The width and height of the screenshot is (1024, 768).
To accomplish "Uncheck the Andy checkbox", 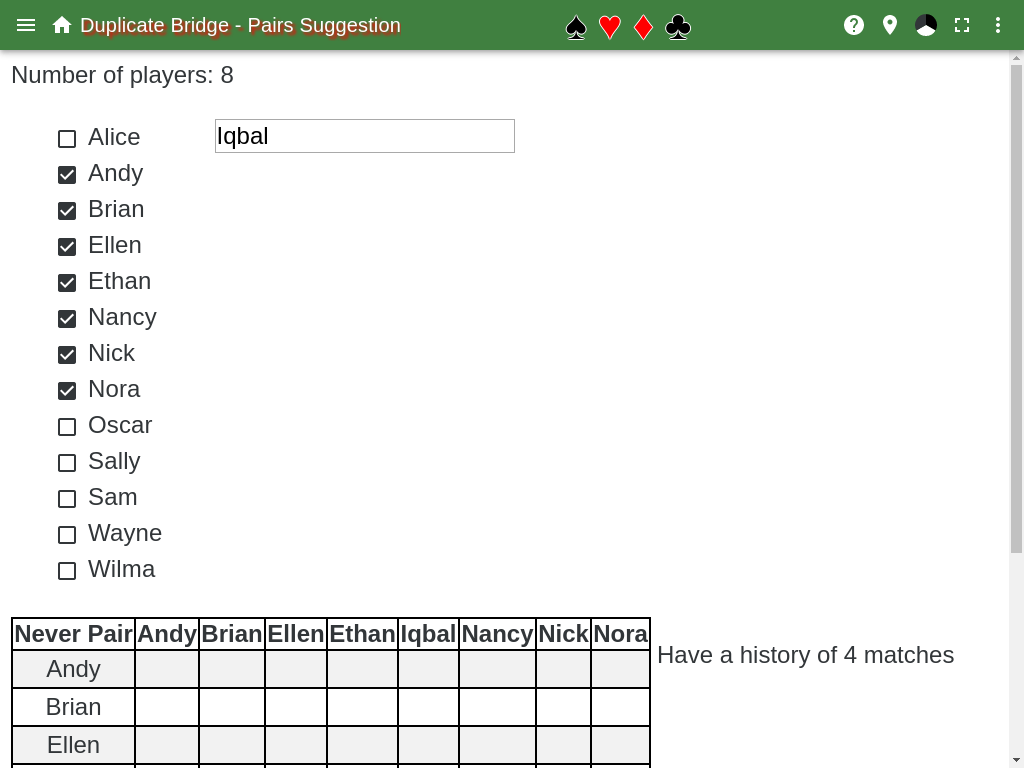I will coord(67,175).
